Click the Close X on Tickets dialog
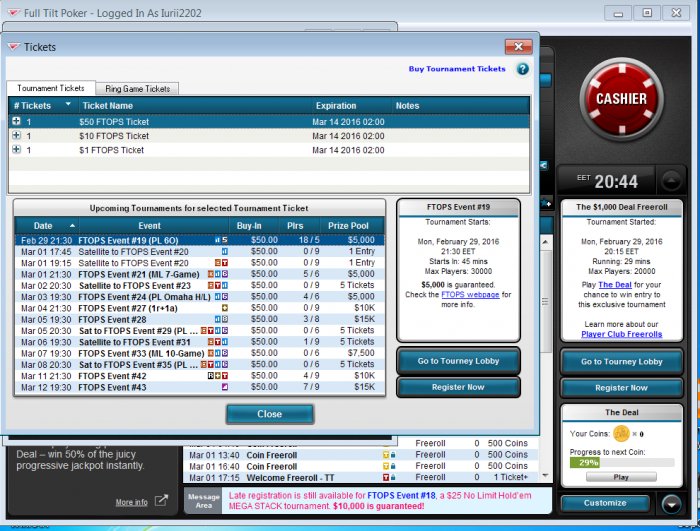 pyautogui.click(x=518, y=46)
